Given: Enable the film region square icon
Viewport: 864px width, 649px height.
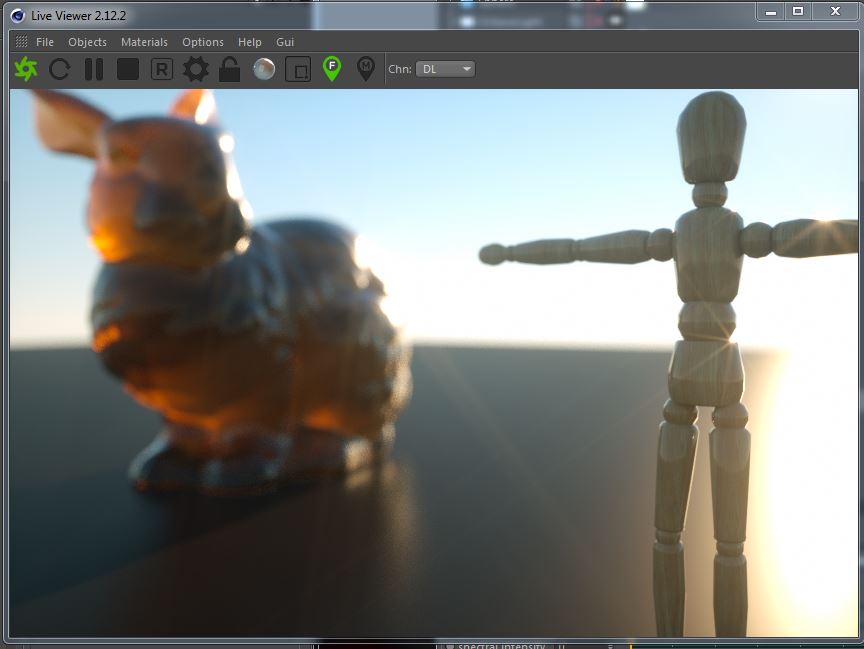Looking at the screenshot, I should 298,69.
